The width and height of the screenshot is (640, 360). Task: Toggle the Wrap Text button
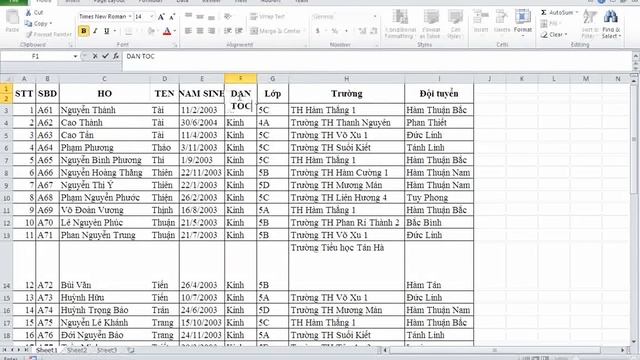click(267, 16)
